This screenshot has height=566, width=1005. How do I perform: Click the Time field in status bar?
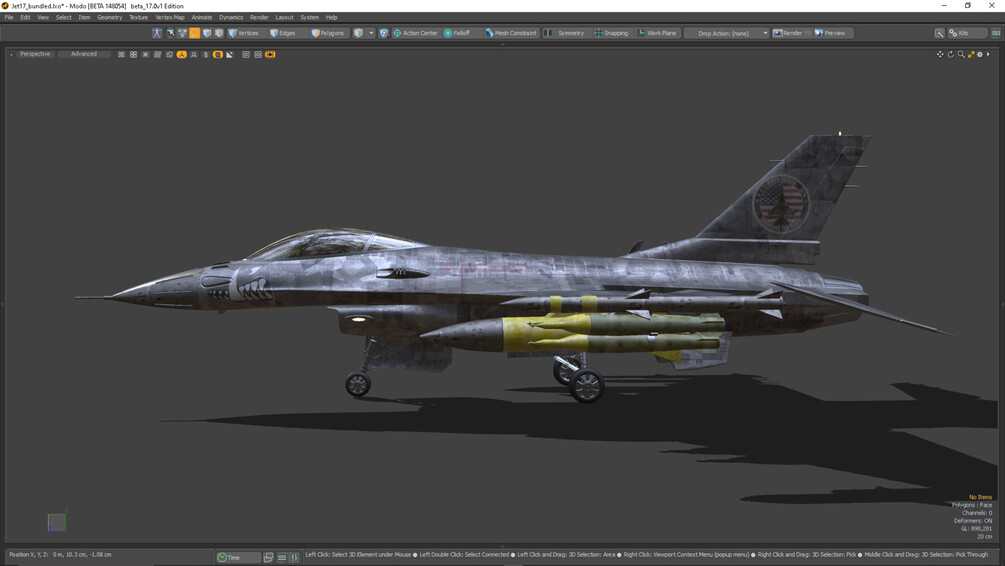click(238, 558)
